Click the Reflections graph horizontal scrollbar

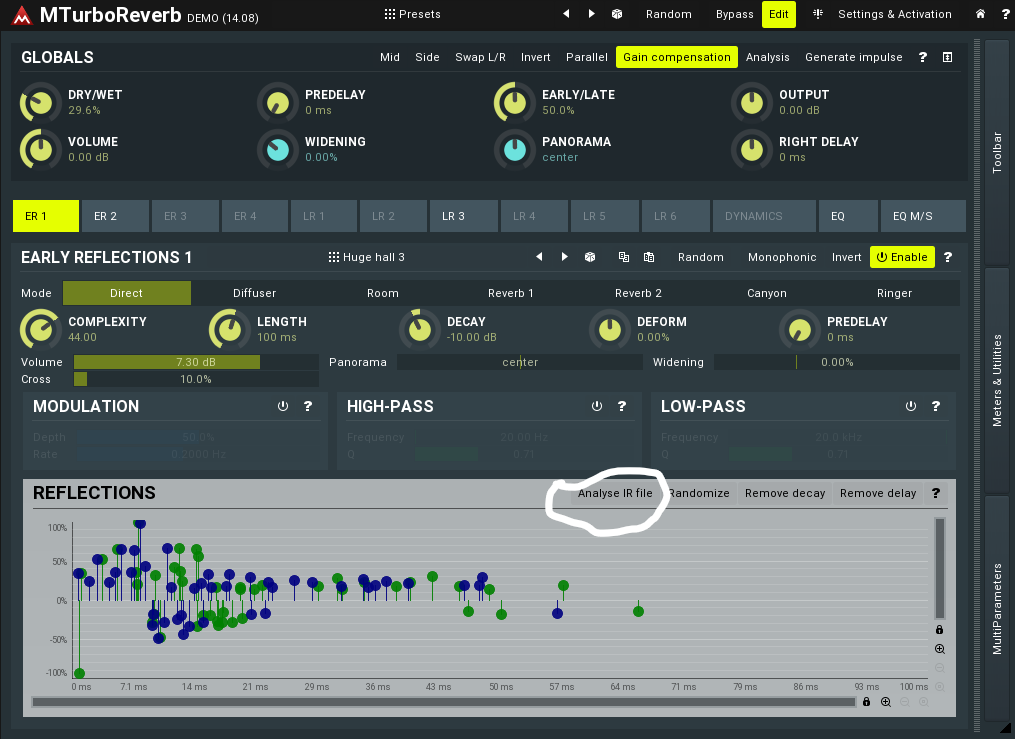(x=443, y=702)
